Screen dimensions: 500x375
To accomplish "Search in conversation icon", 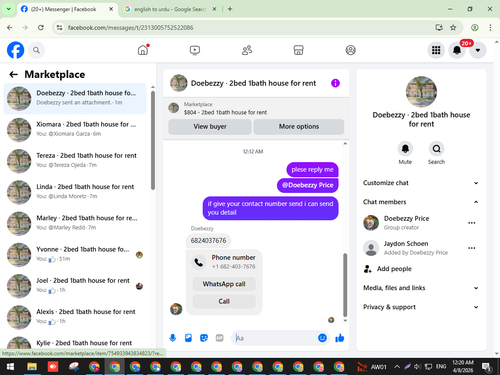I will click(436, 149).
